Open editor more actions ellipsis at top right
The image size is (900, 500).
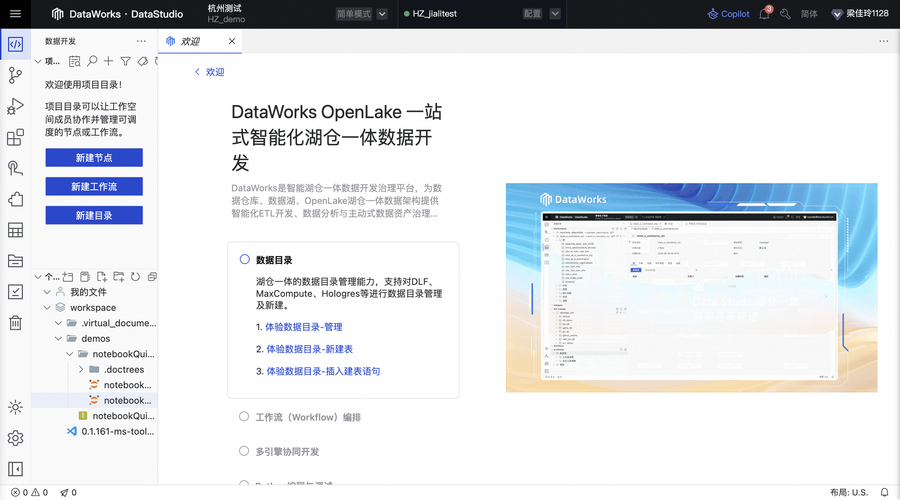[x=883, y=41]
